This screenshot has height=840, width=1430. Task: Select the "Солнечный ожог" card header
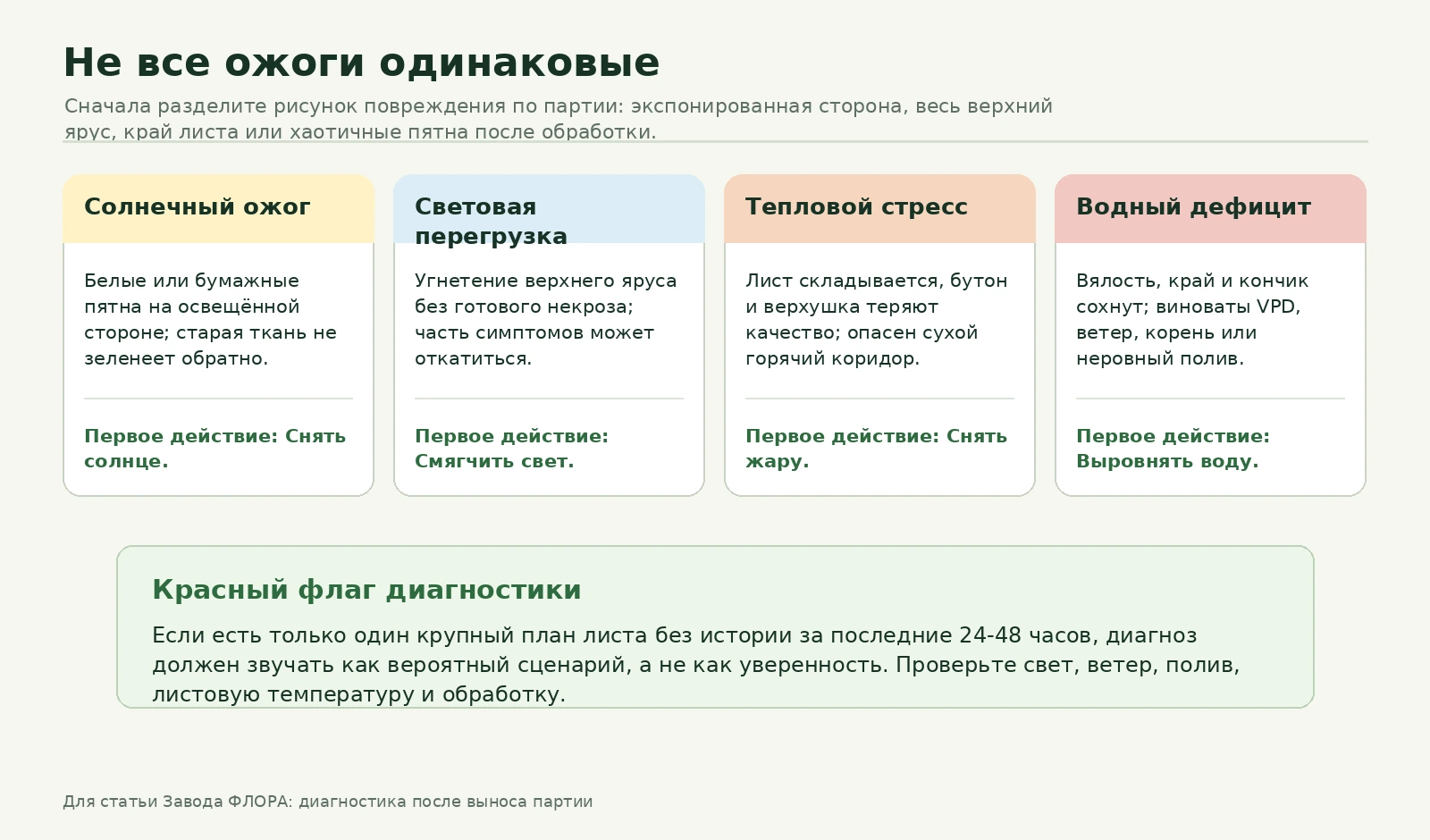tap(218, 208)
